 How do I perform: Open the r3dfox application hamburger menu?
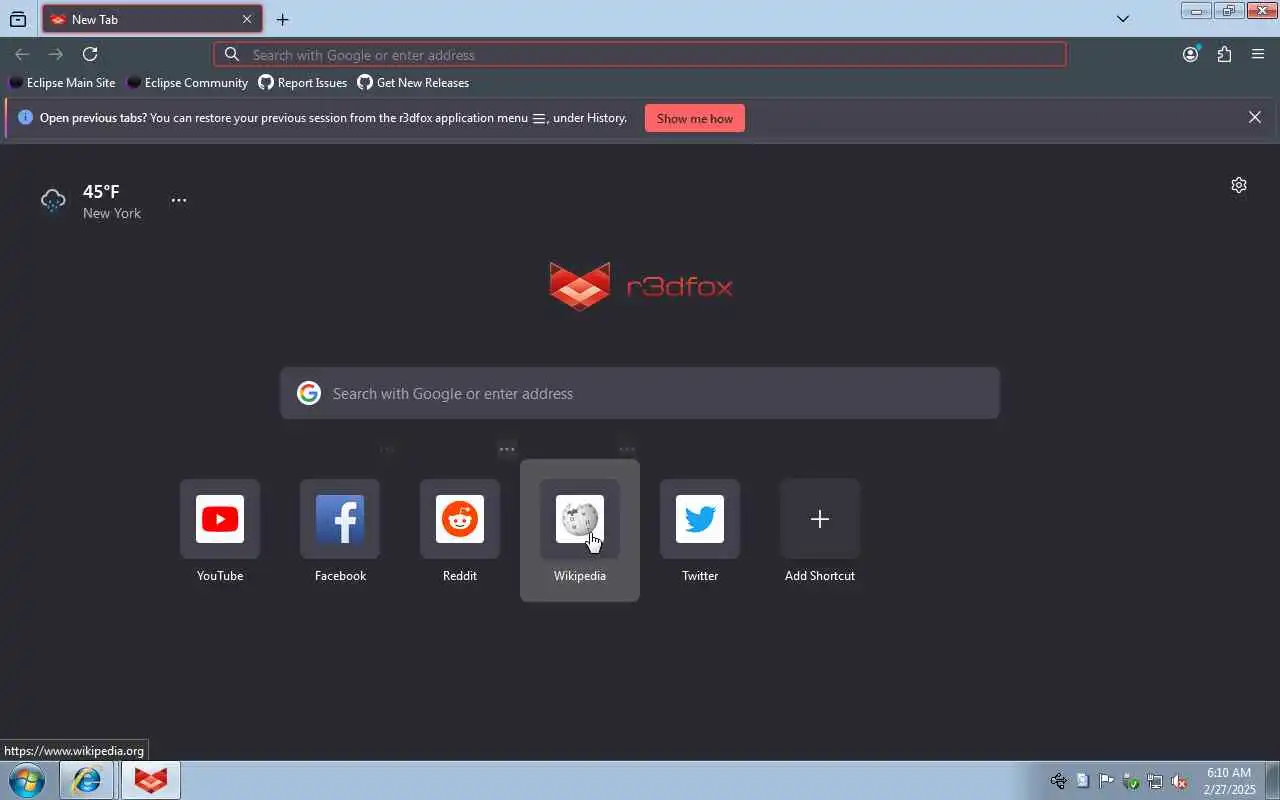[1258, 54]
